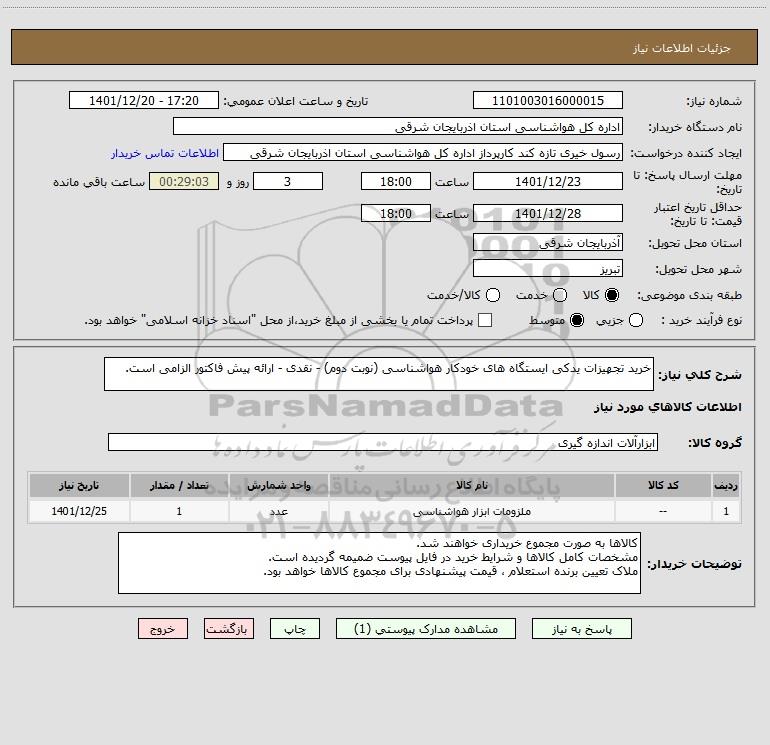Click the بازگشت back button
Image resolution: width=770 pixels, height=745 pixels.
pos(229,629)
